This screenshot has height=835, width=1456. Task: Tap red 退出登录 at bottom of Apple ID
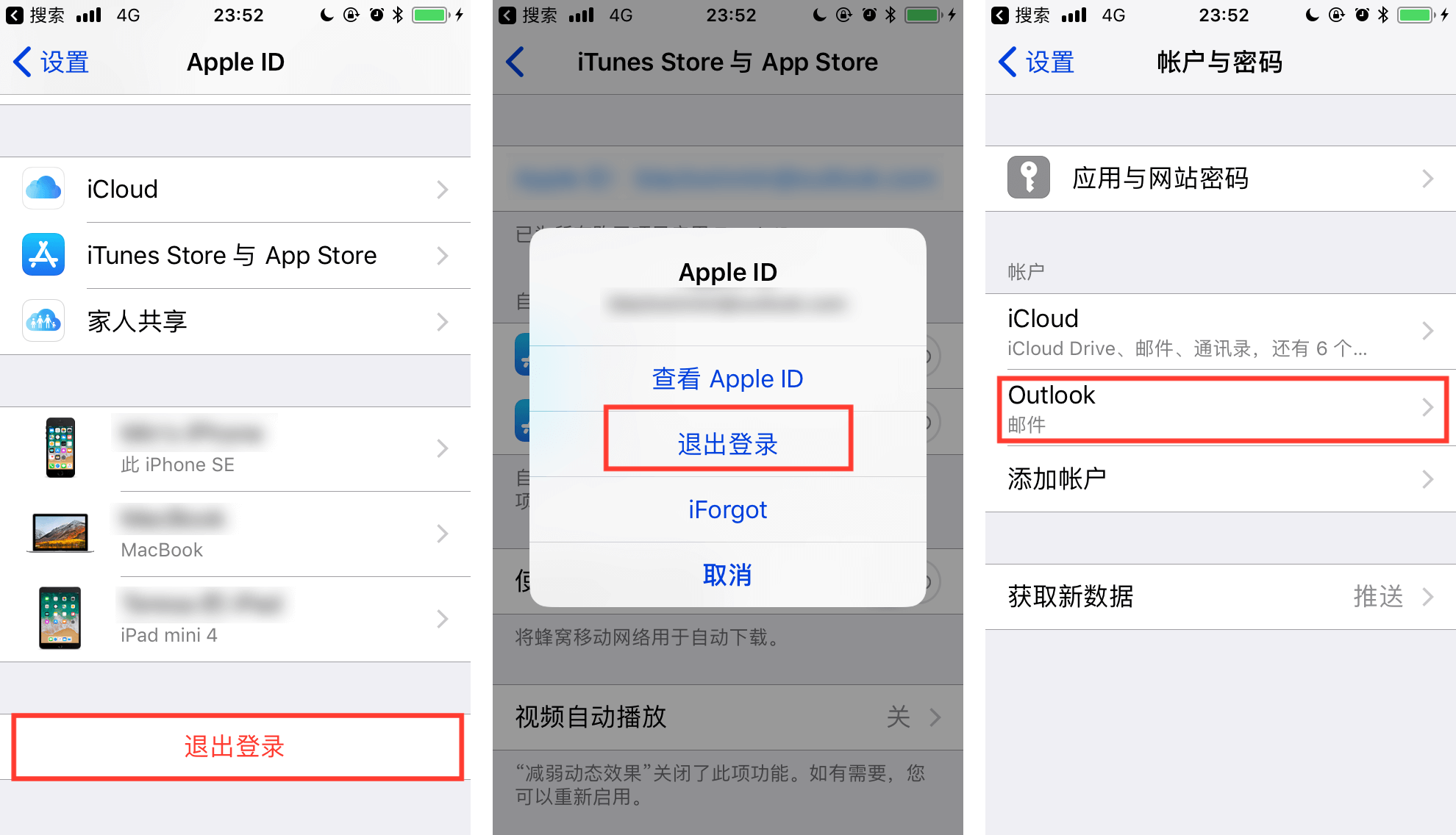[x=235, y=747]
